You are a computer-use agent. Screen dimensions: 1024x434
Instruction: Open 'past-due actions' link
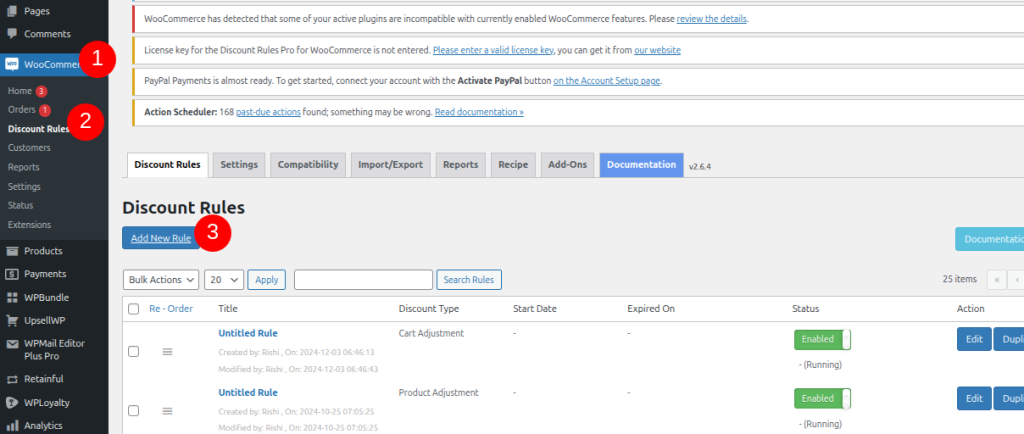tap(268, 112)
